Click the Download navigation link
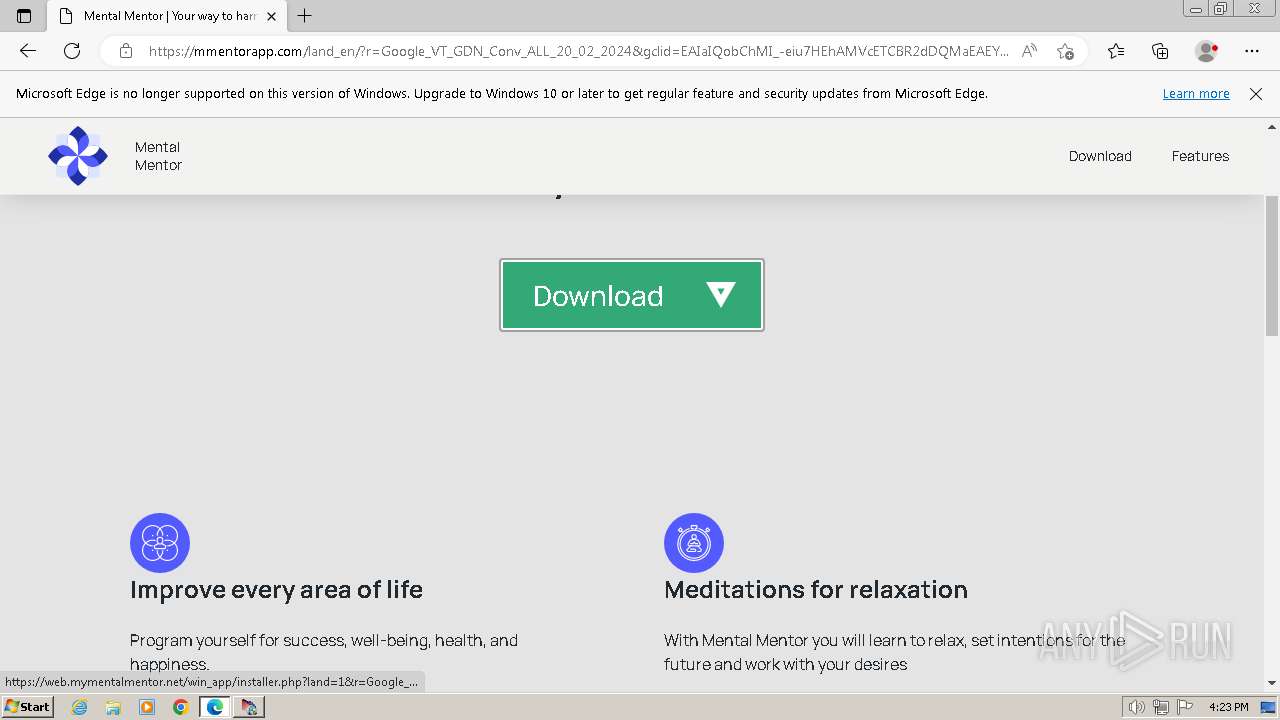 point(1100,156)
